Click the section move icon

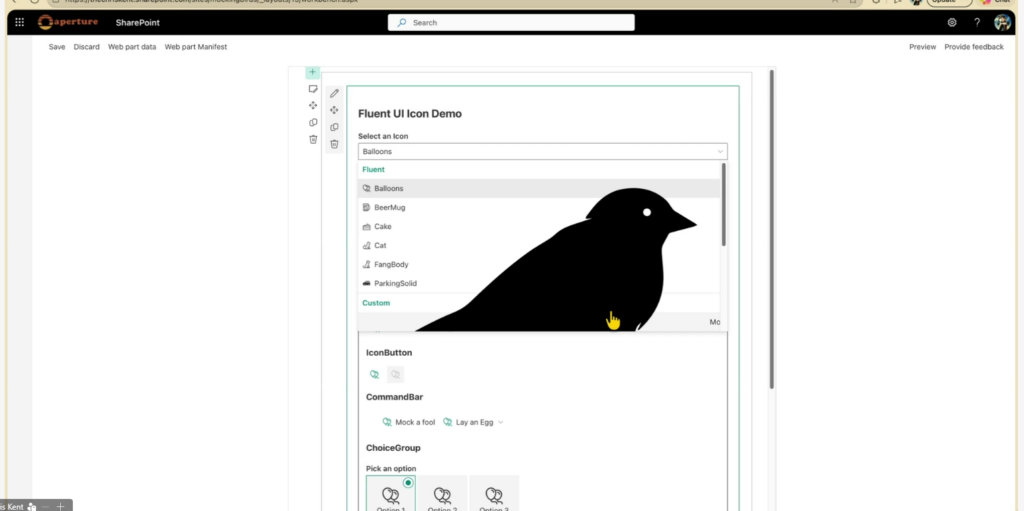[313, 105]
